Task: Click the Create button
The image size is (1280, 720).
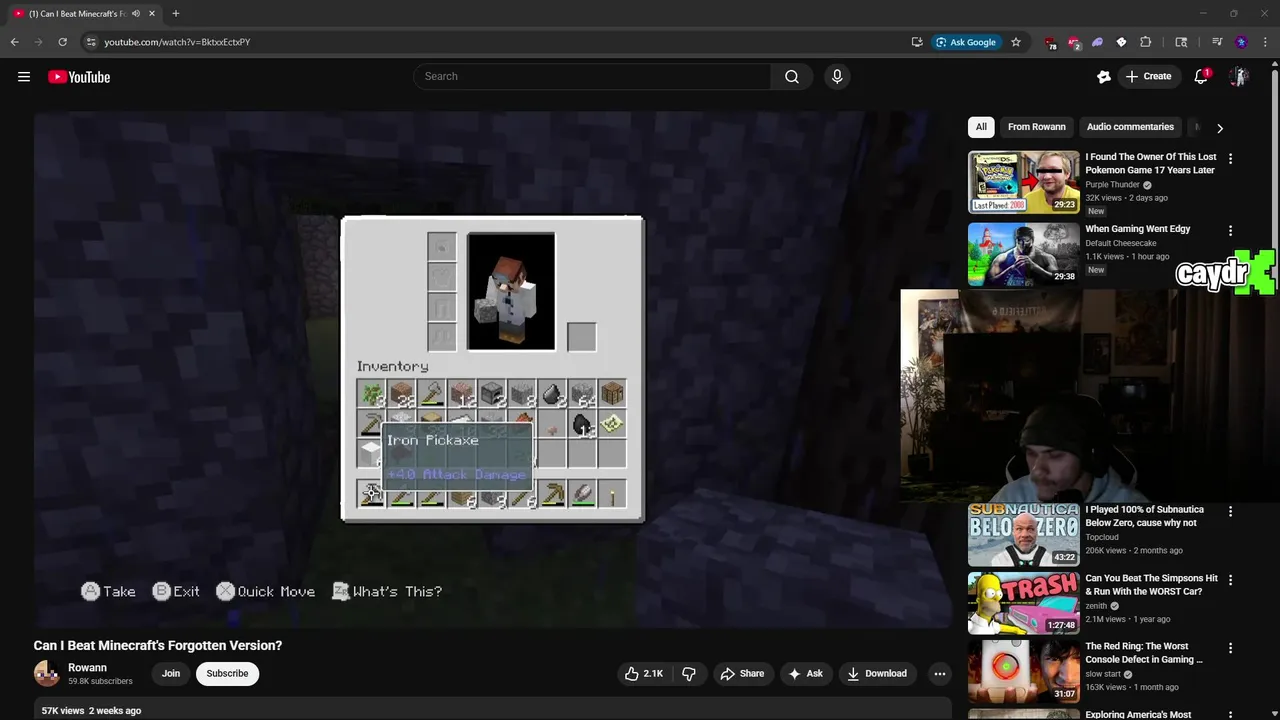Action: coord(1148,77)
